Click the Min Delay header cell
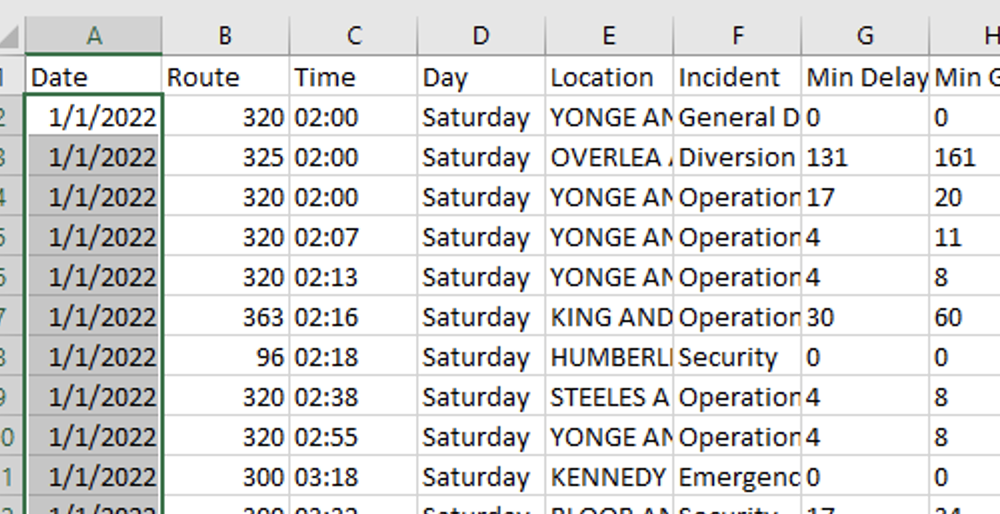This screenshot has height=514, width=1000. [865, 77]
